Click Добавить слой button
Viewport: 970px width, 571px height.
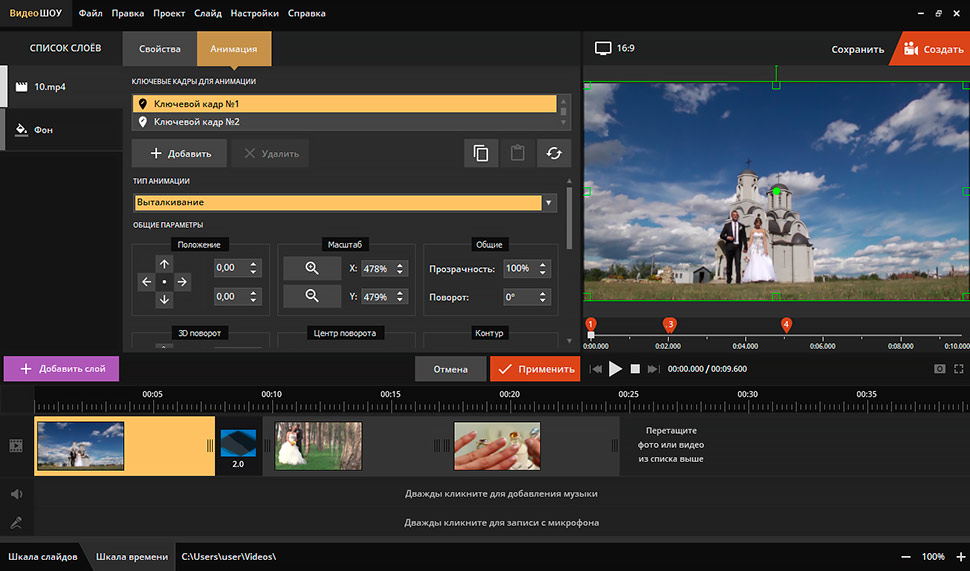click(x=62, y=369)
